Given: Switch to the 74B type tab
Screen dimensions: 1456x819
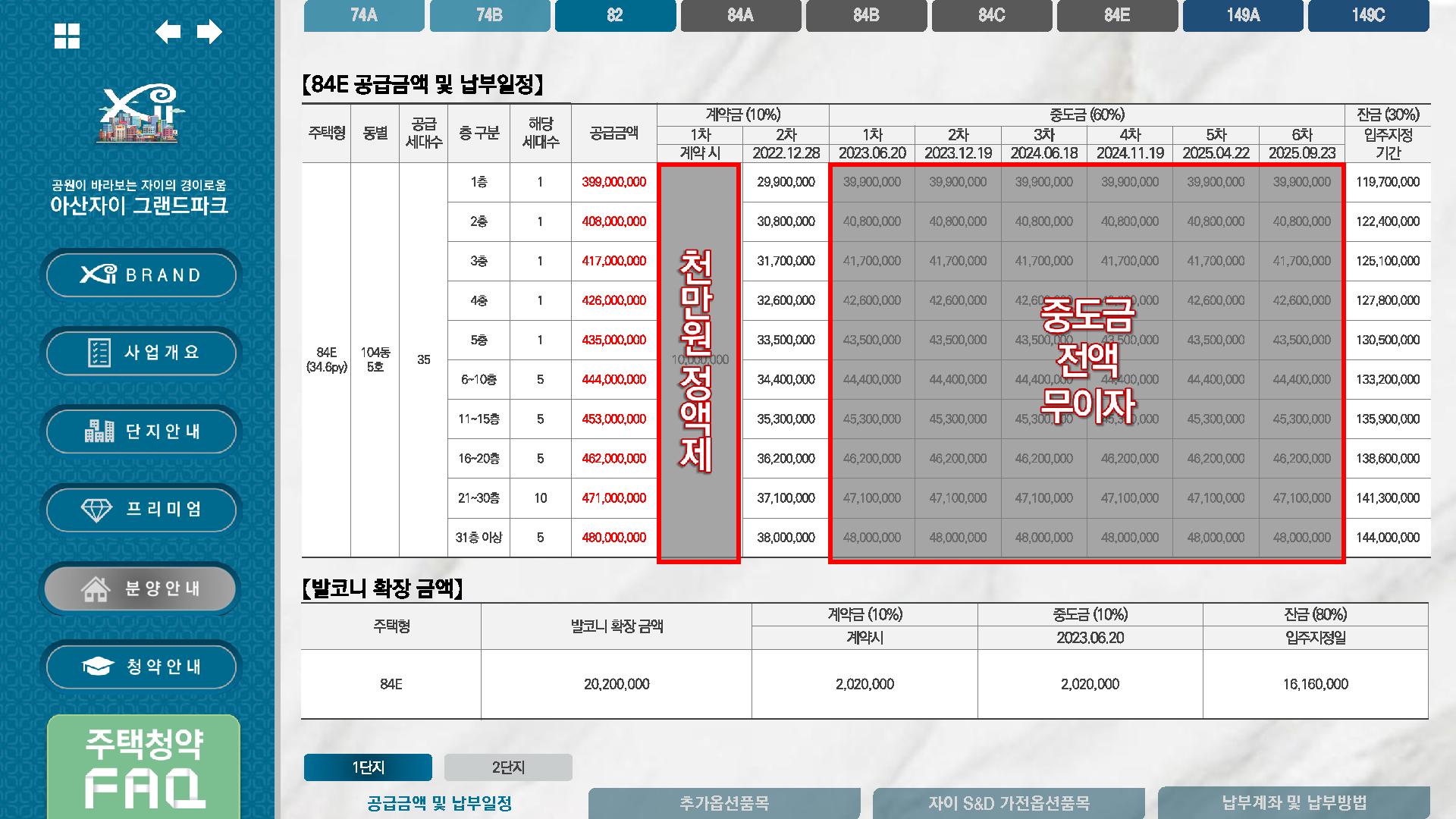Looking at the screenshot, I should (x=490, y=15).
